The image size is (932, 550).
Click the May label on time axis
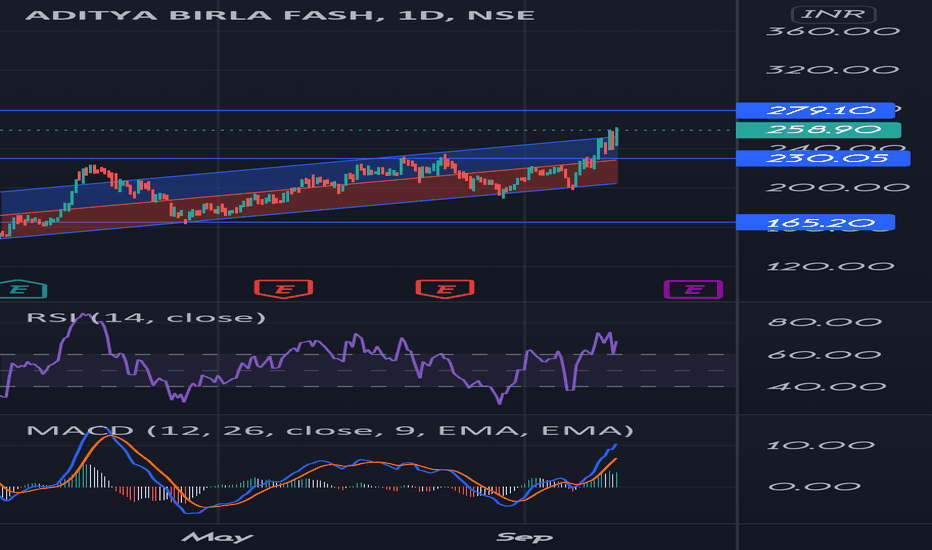tap(217, 538)
